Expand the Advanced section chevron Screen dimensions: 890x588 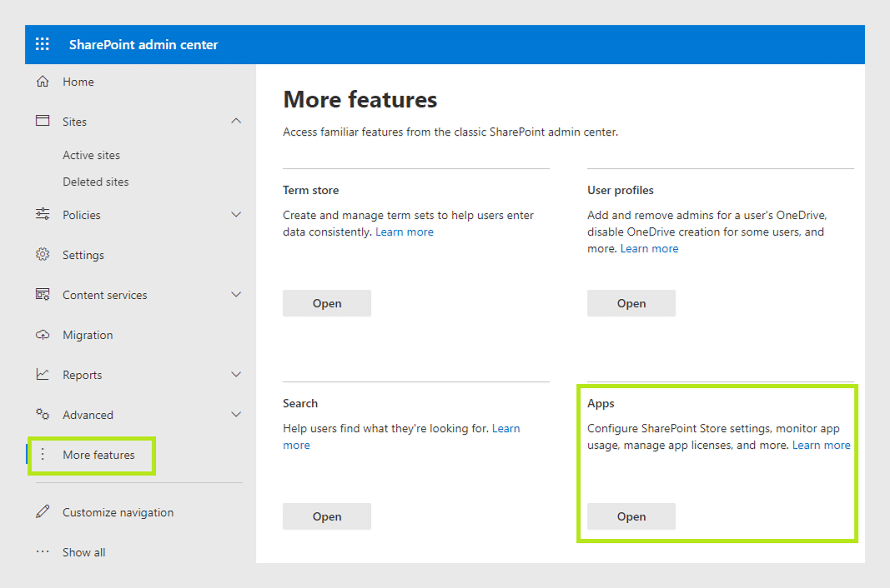236,414
